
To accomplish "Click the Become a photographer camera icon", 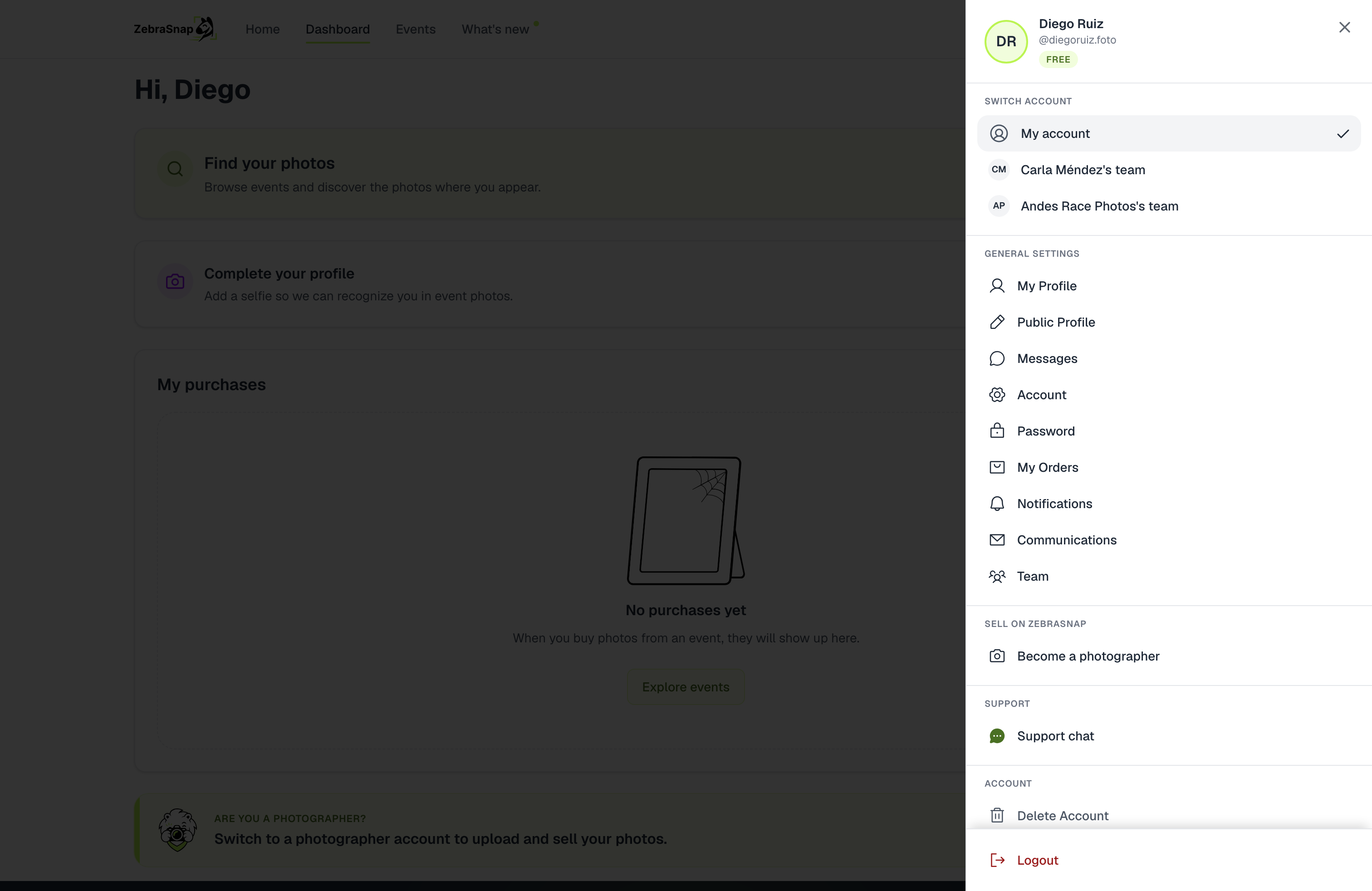I will coord(997,656).
